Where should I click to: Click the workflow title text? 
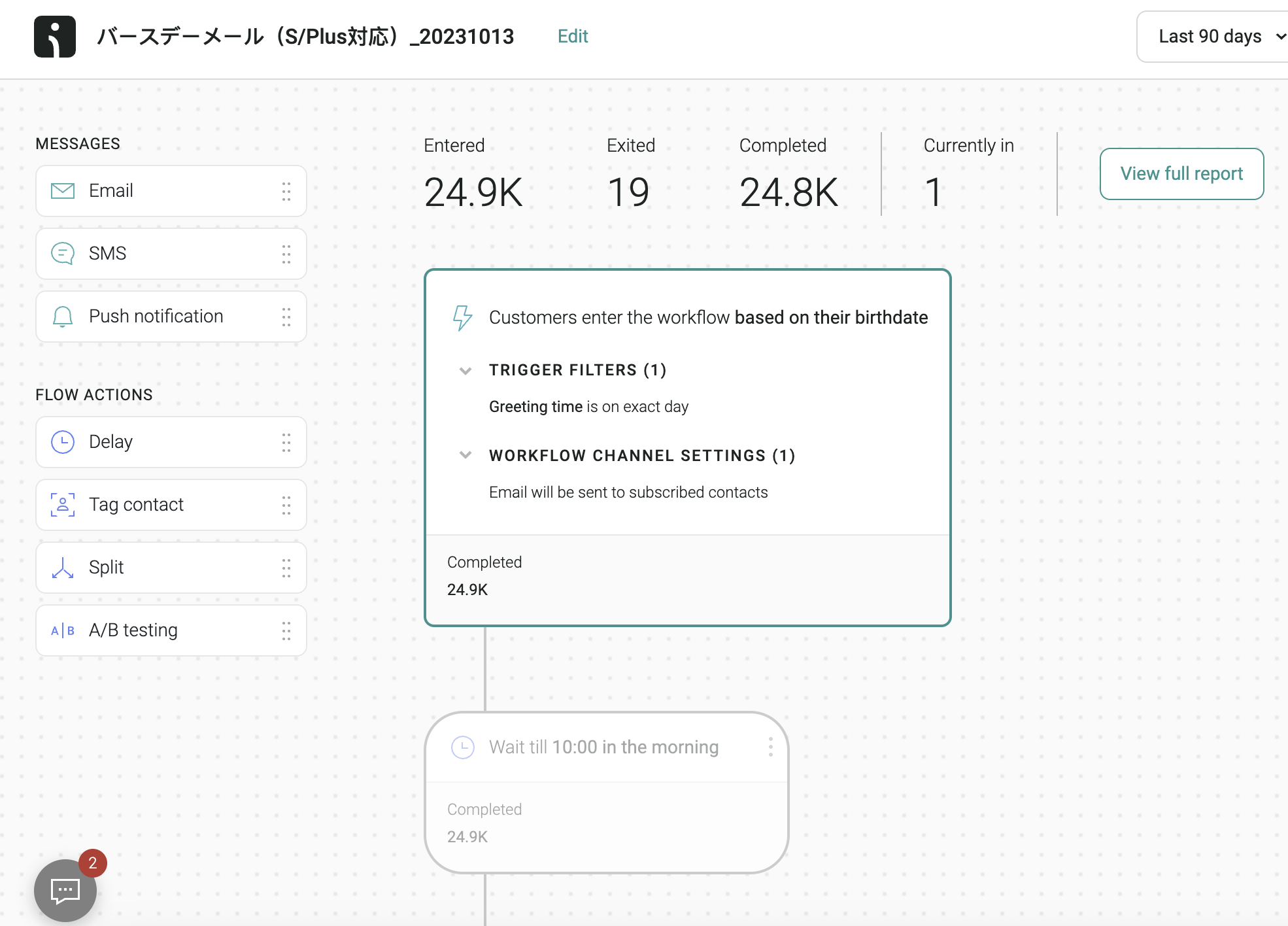click(305, 37)
